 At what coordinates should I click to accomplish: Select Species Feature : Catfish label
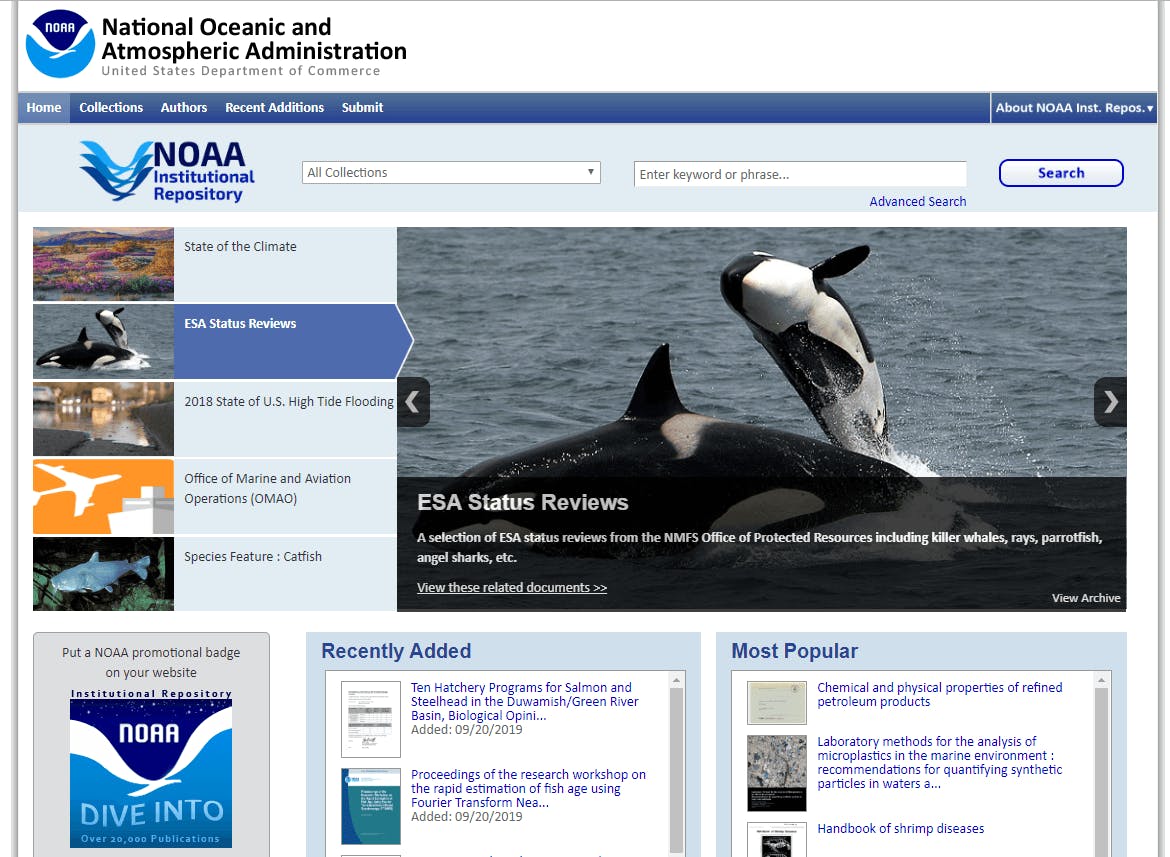253,556
